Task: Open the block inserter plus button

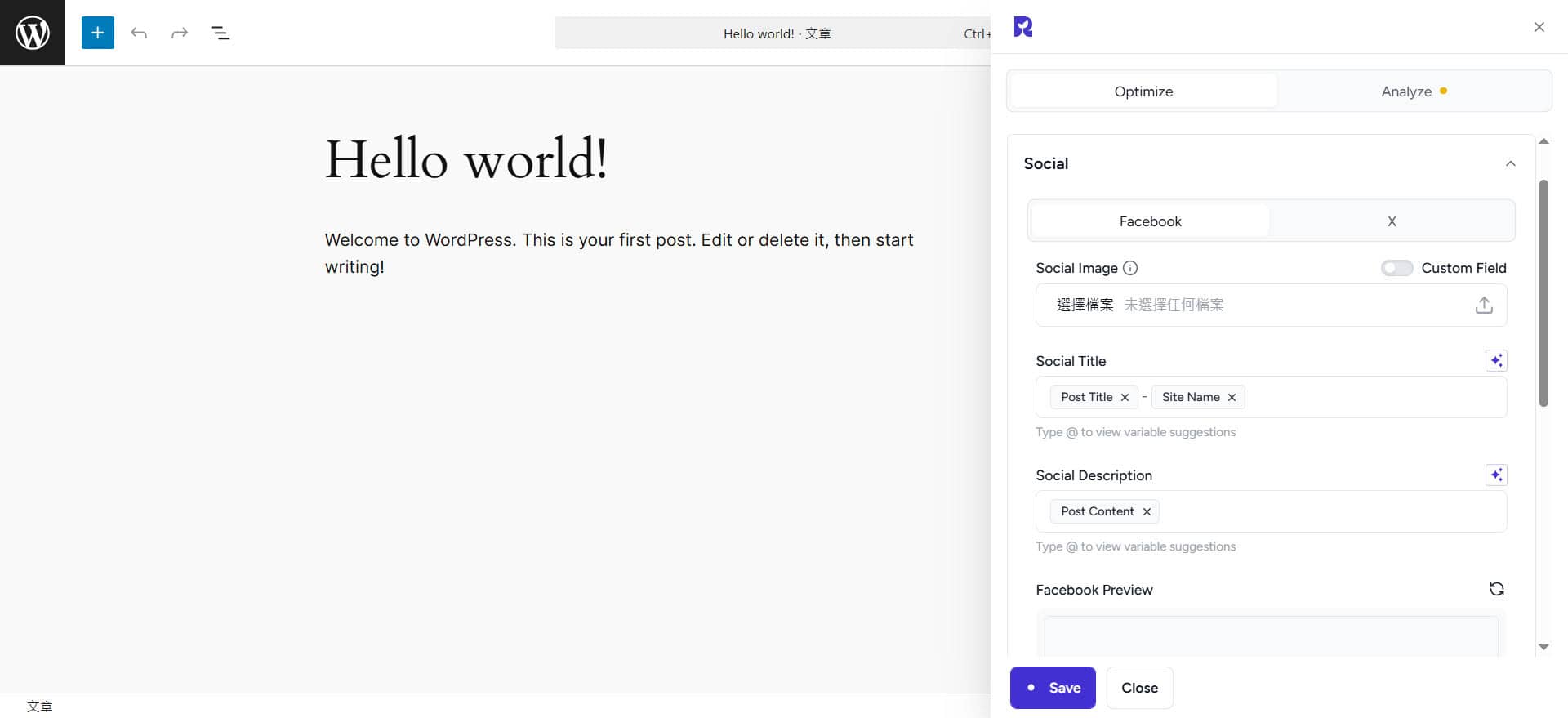Action: [97, 33]
